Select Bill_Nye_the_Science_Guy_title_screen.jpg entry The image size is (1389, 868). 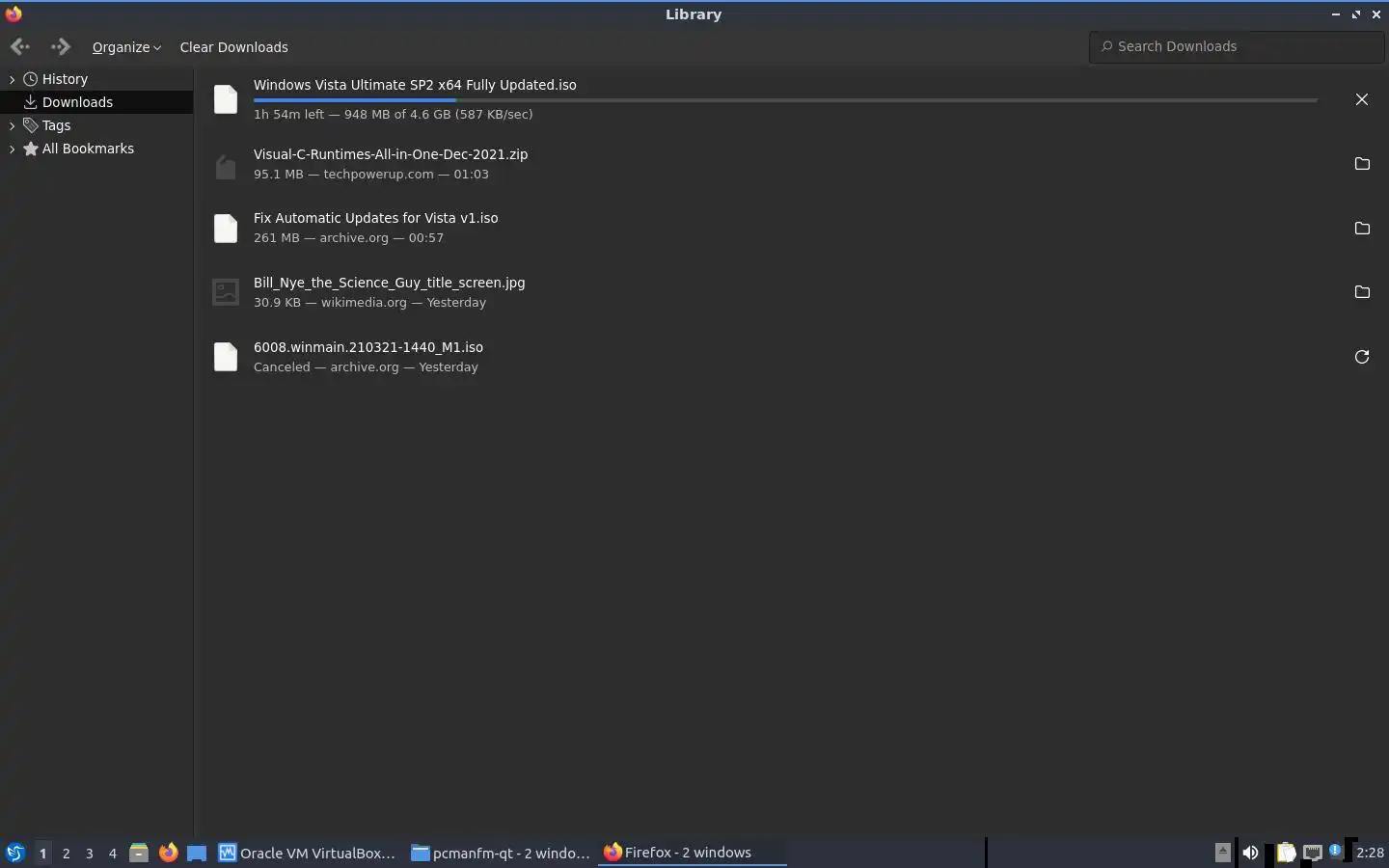[389, 283]
